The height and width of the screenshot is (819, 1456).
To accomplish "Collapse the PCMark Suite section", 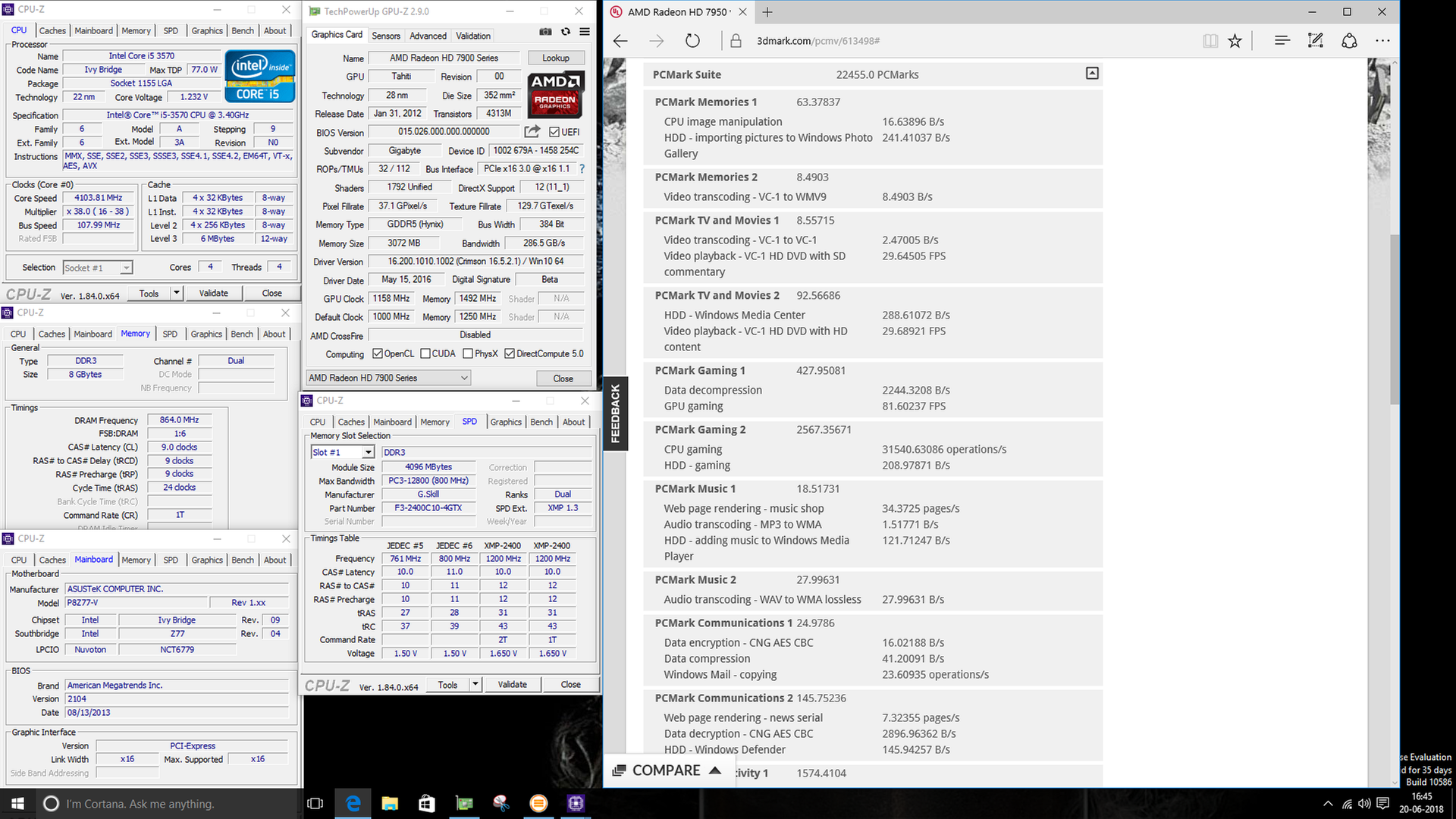I will [1092, 74].
